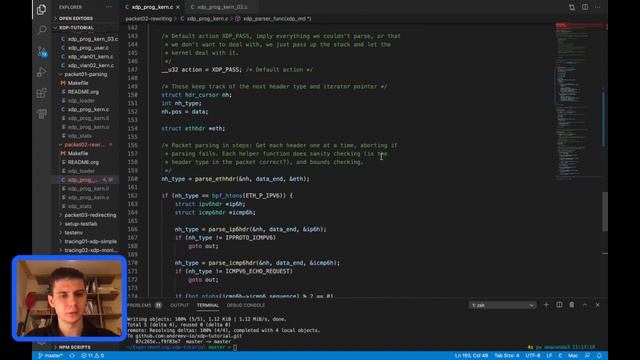This screenshot has height=360, width=640.
Task: Select the Terminal panel tab
Action: [208, 305]
